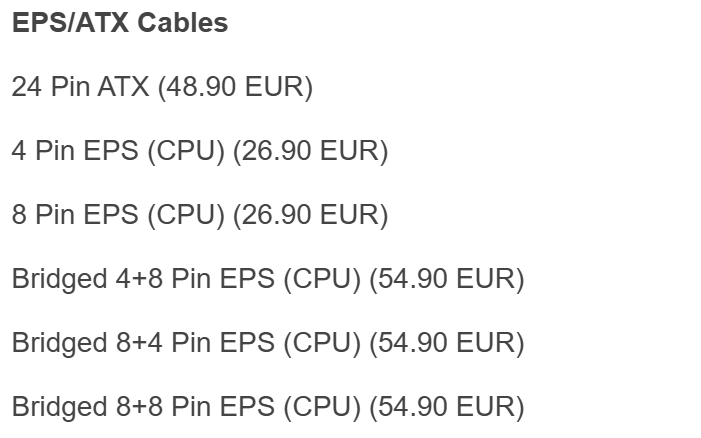Click the EPS/ATX Cables heading
Screen dimensions: 701x438
pos(119,24)
